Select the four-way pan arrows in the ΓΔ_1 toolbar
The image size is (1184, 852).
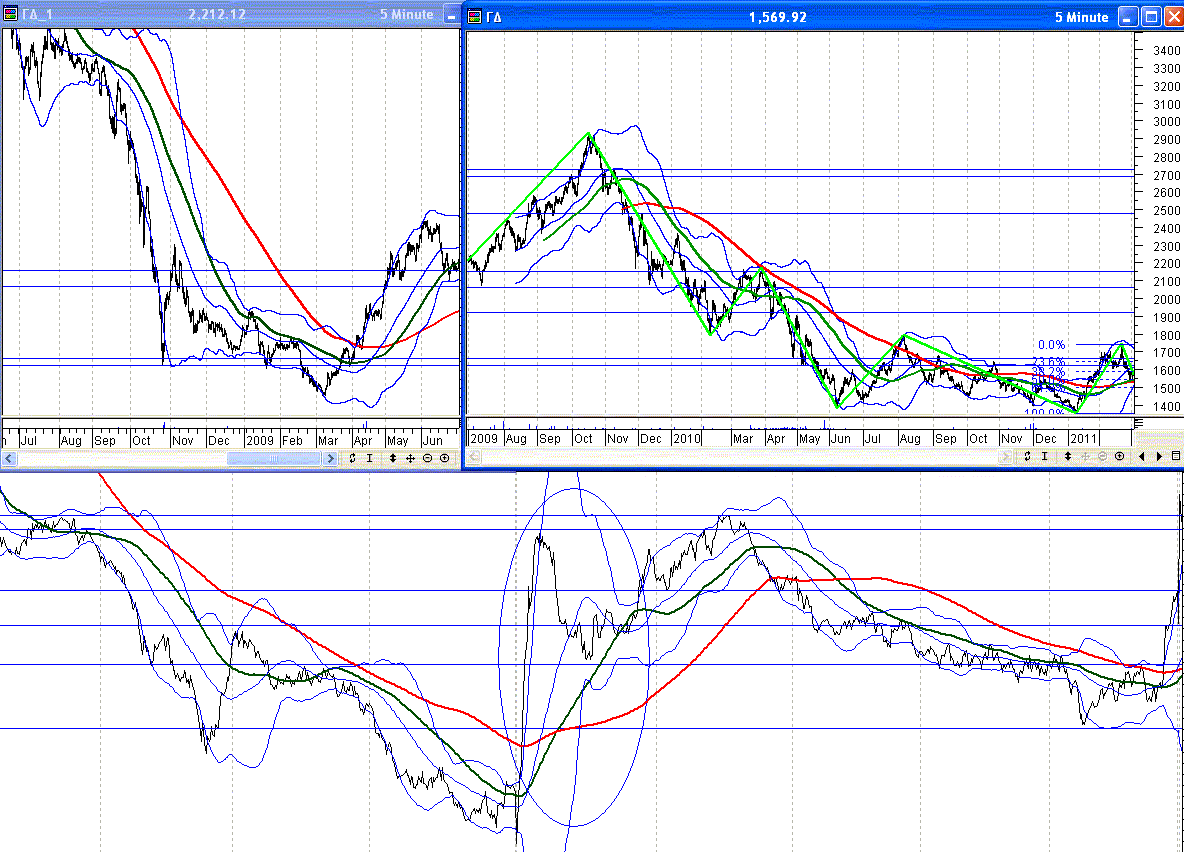click(410, 458)
